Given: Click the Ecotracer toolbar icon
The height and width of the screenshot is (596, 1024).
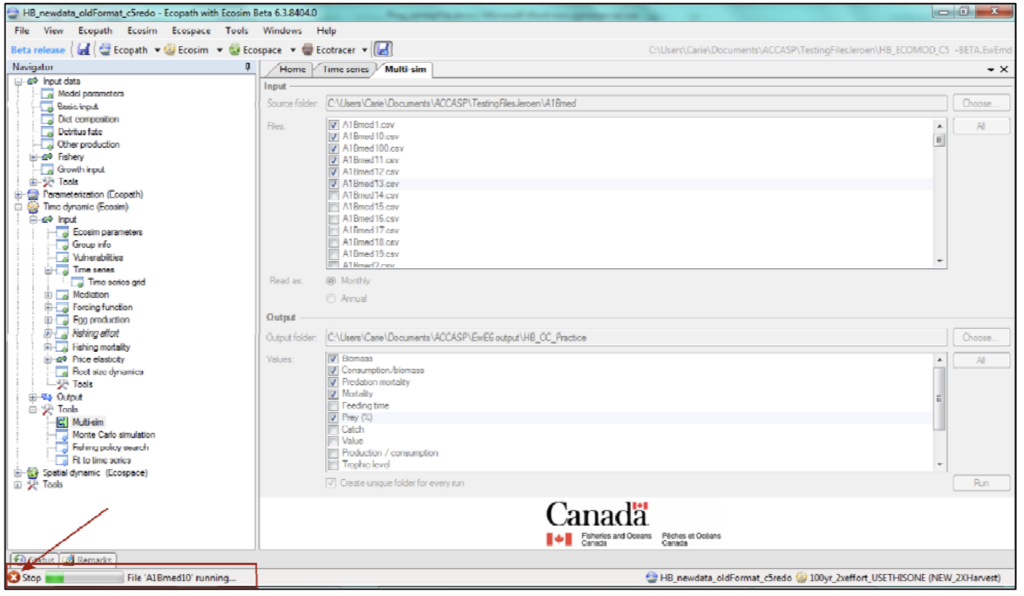Looking at the screenshot, I should [x=307, y=49].
